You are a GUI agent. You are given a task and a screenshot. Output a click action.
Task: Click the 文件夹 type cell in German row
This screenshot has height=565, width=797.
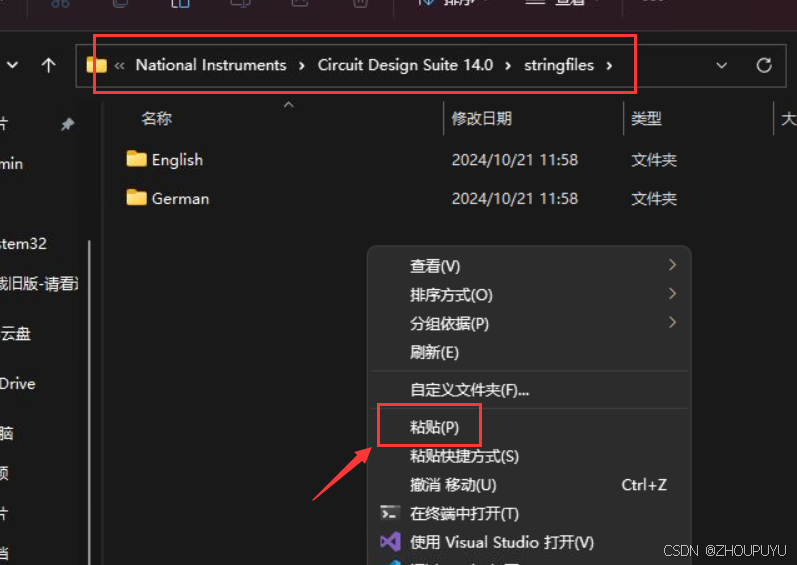[654, 198]
